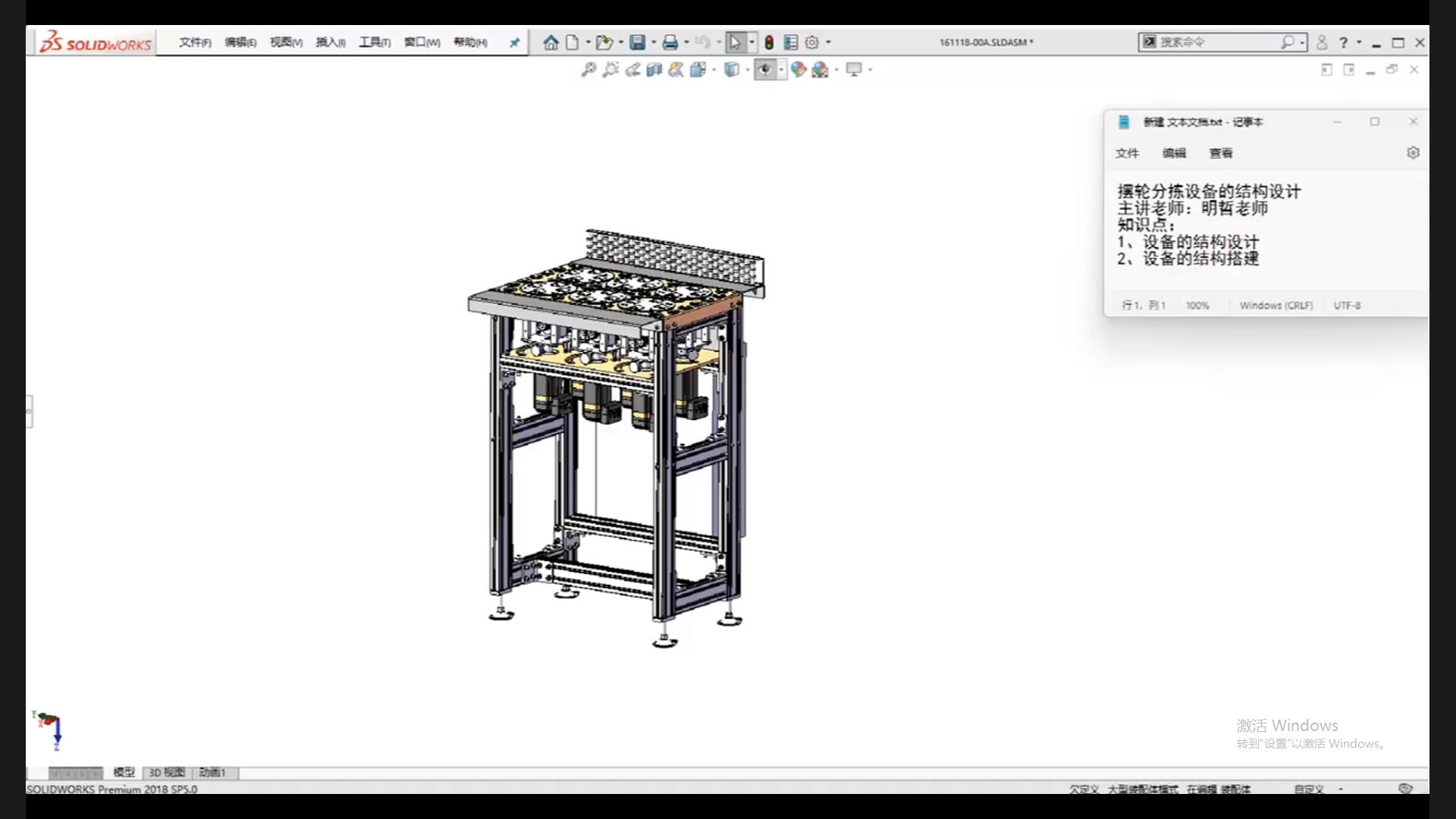This screenshot has width=1456, height=819.
Task: Click the 100% zoom level in Notepad
Action: 1197,306
